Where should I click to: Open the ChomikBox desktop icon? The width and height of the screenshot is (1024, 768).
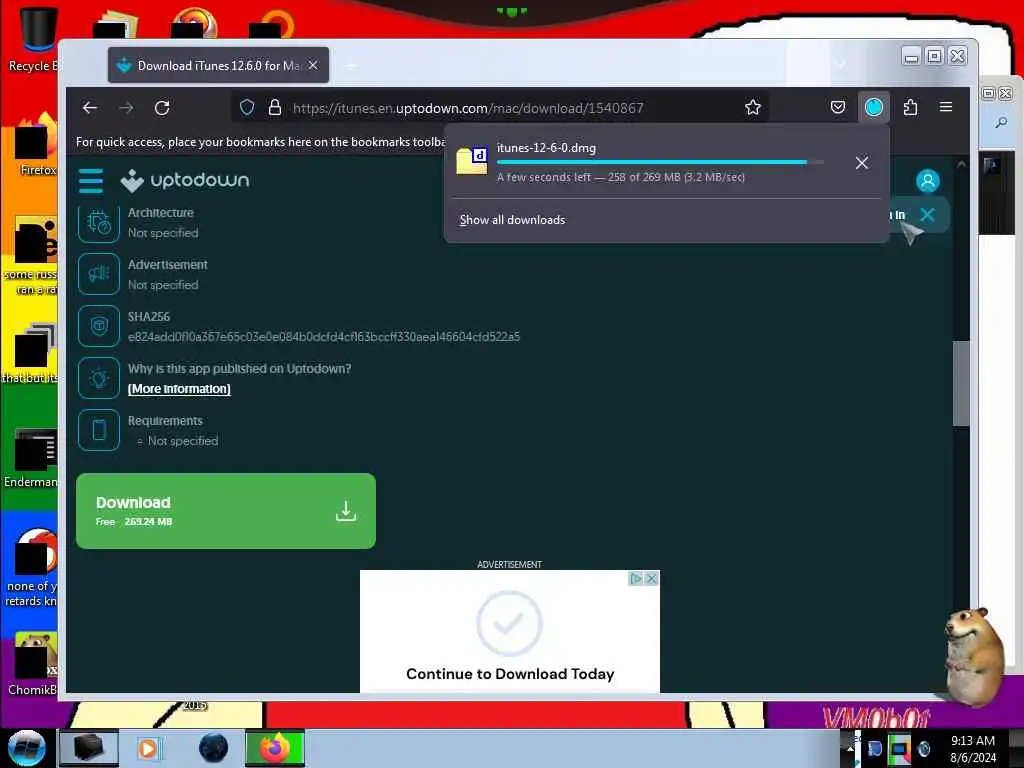(33, 664)
